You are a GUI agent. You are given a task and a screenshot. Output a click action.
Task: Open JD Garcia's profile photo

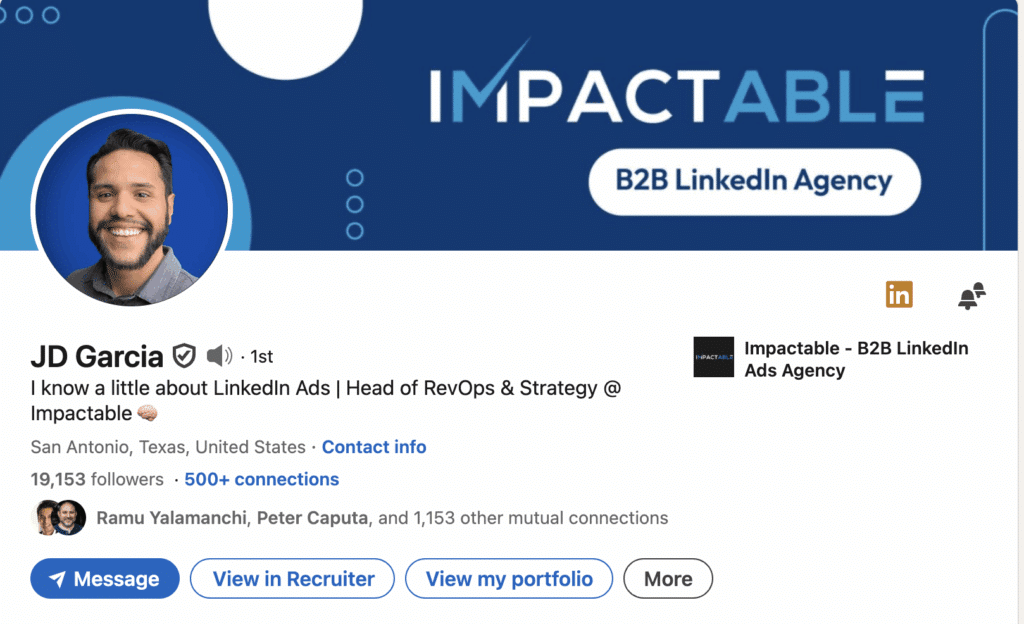tap(131, 209)
